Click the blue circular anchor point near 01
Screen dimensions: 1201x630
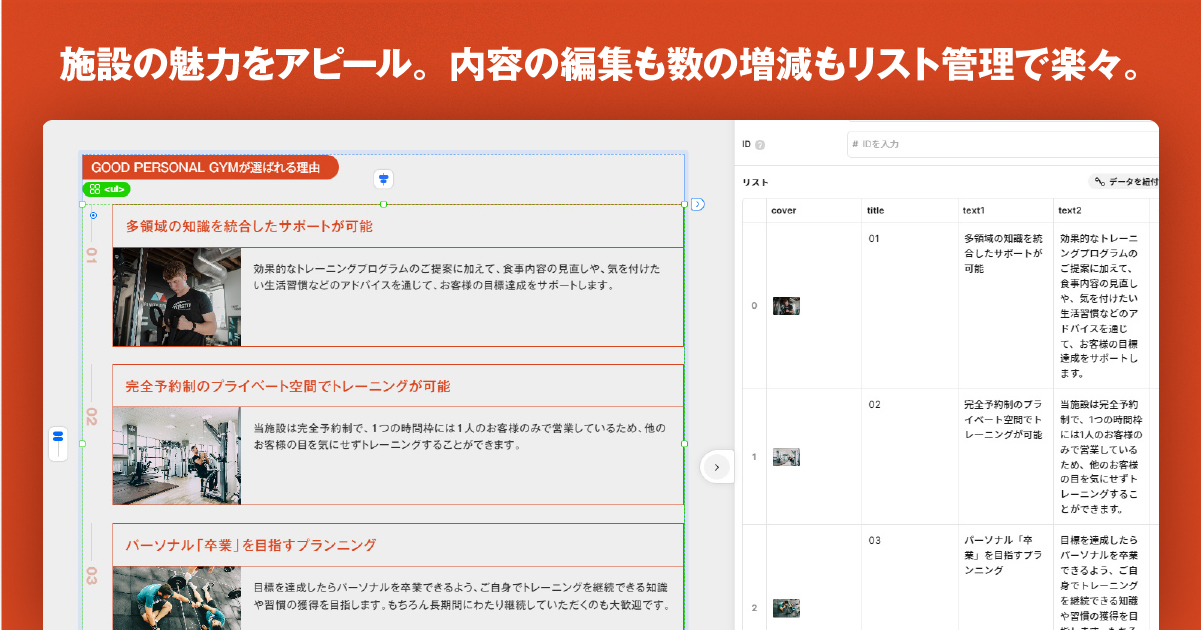click(x=93, y=215)
